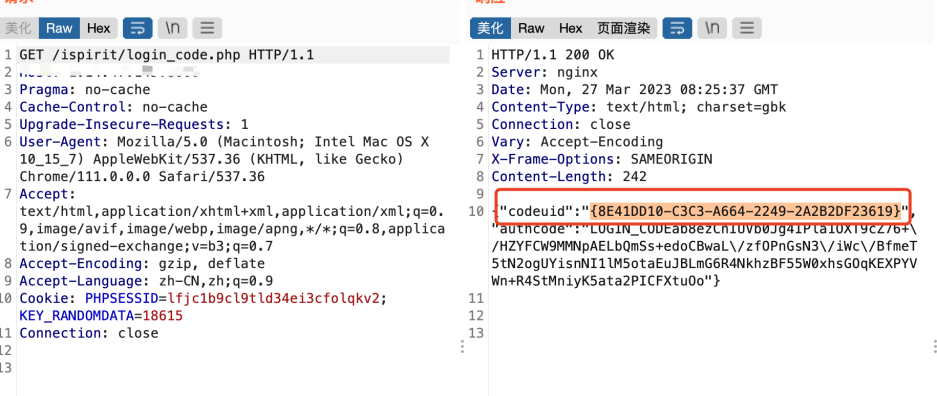
Task: Toggle word wrap icon in request panel
Action: (137, 28)
